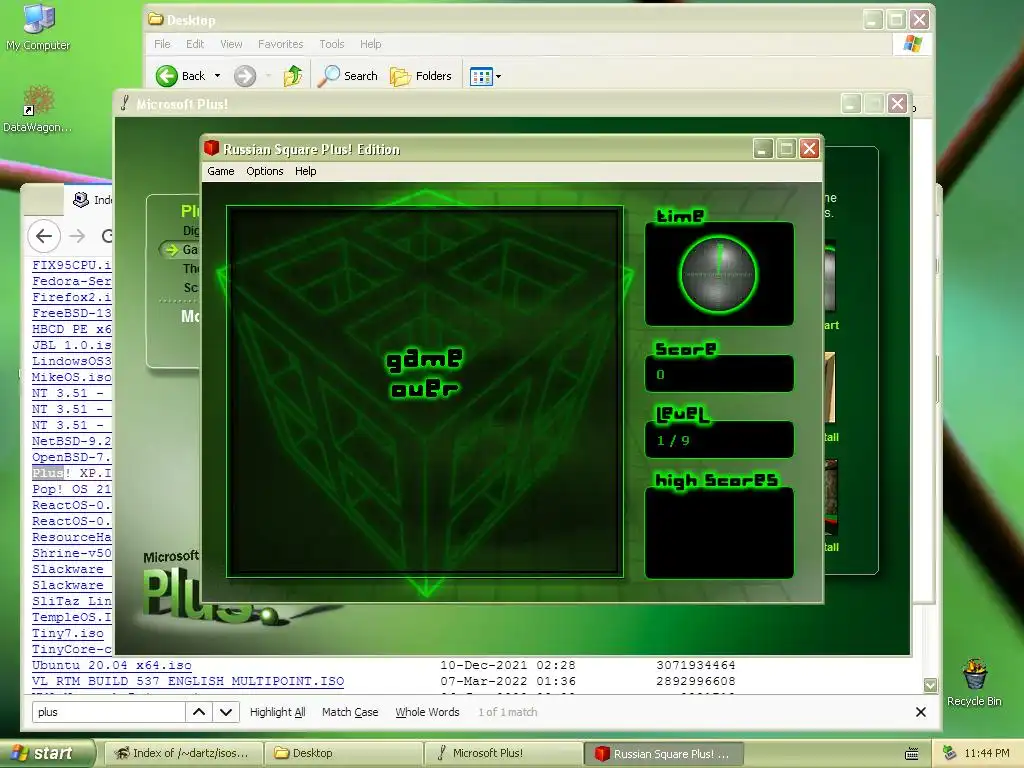Image resolution: width=1024 pixels, height=768 pixels.
Task: Click the Pop! OS link
Action: (x=72, y=489)
